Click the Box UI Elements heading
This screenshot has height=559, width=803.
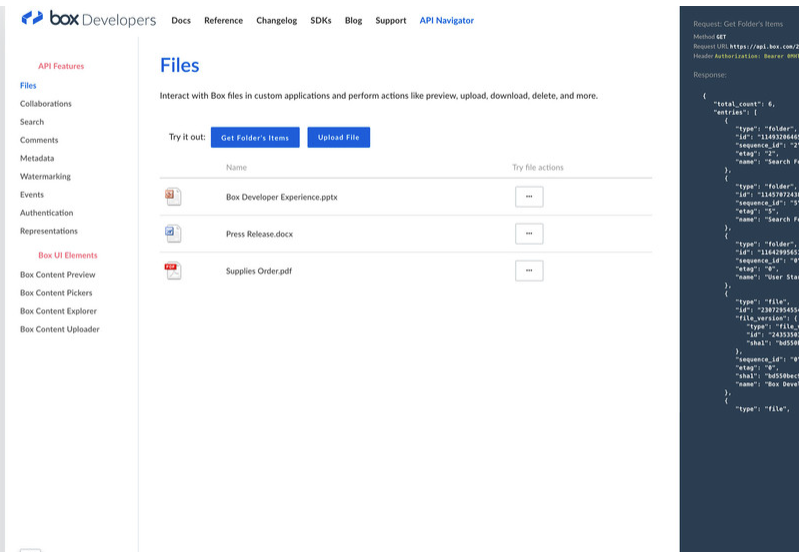pos(68,255)
